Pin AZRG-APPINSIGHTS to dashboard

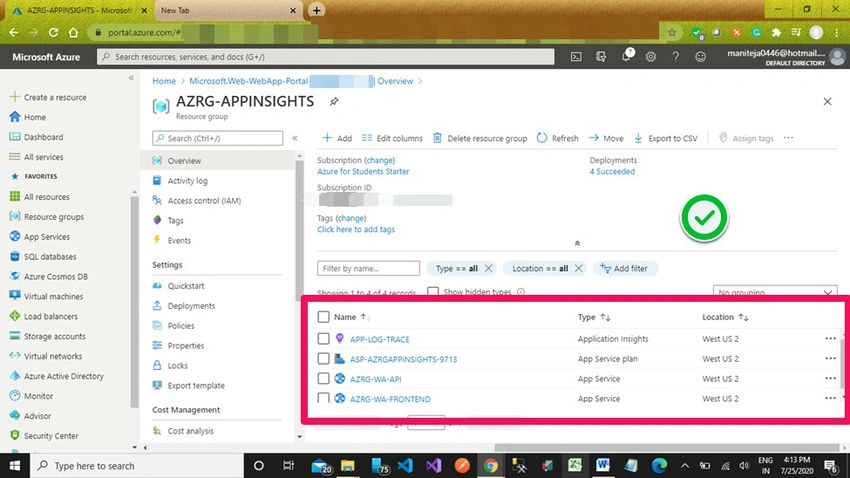click(334, 101)
